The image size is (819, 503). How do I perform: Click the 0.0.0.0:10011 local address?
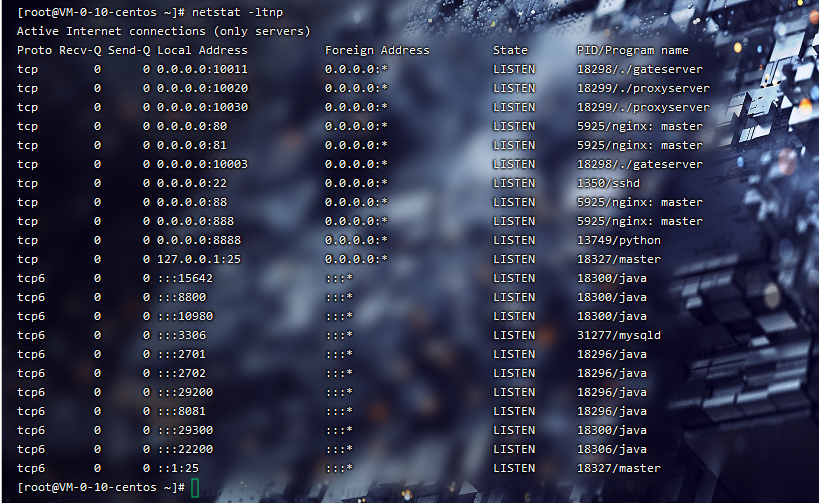click(202, 69)
